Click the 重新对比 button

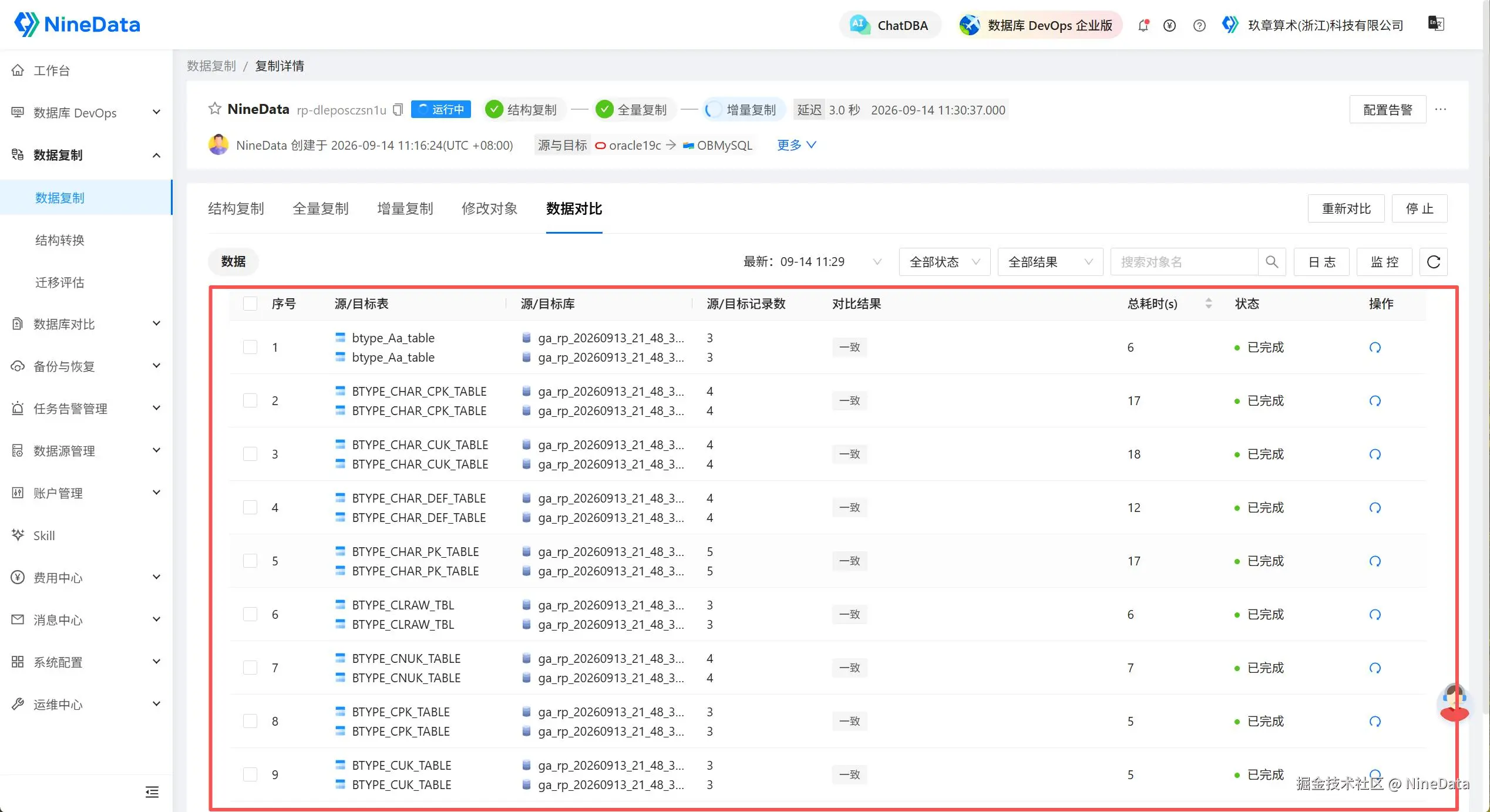[x=1346, y=209]
